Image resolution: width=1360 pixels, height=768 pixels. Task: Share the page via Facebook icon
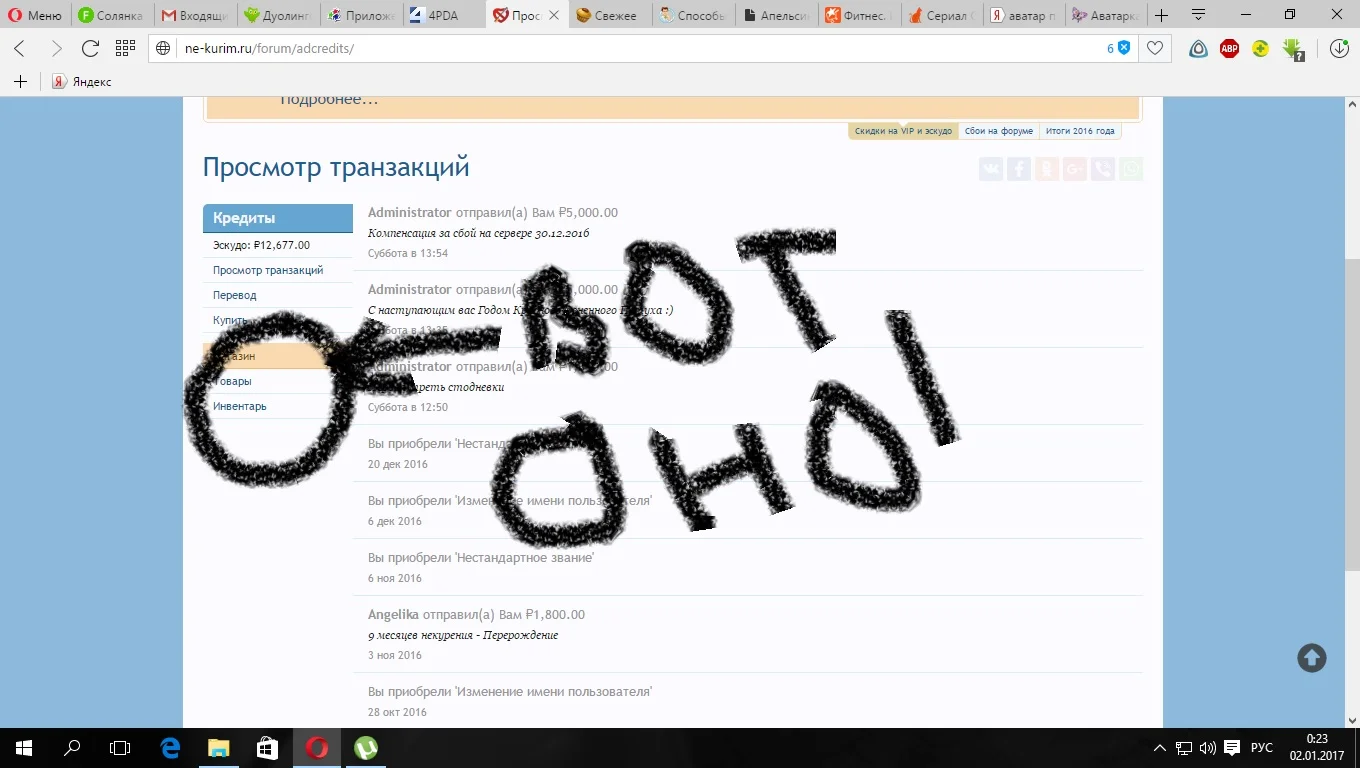tap(1018, 168)
